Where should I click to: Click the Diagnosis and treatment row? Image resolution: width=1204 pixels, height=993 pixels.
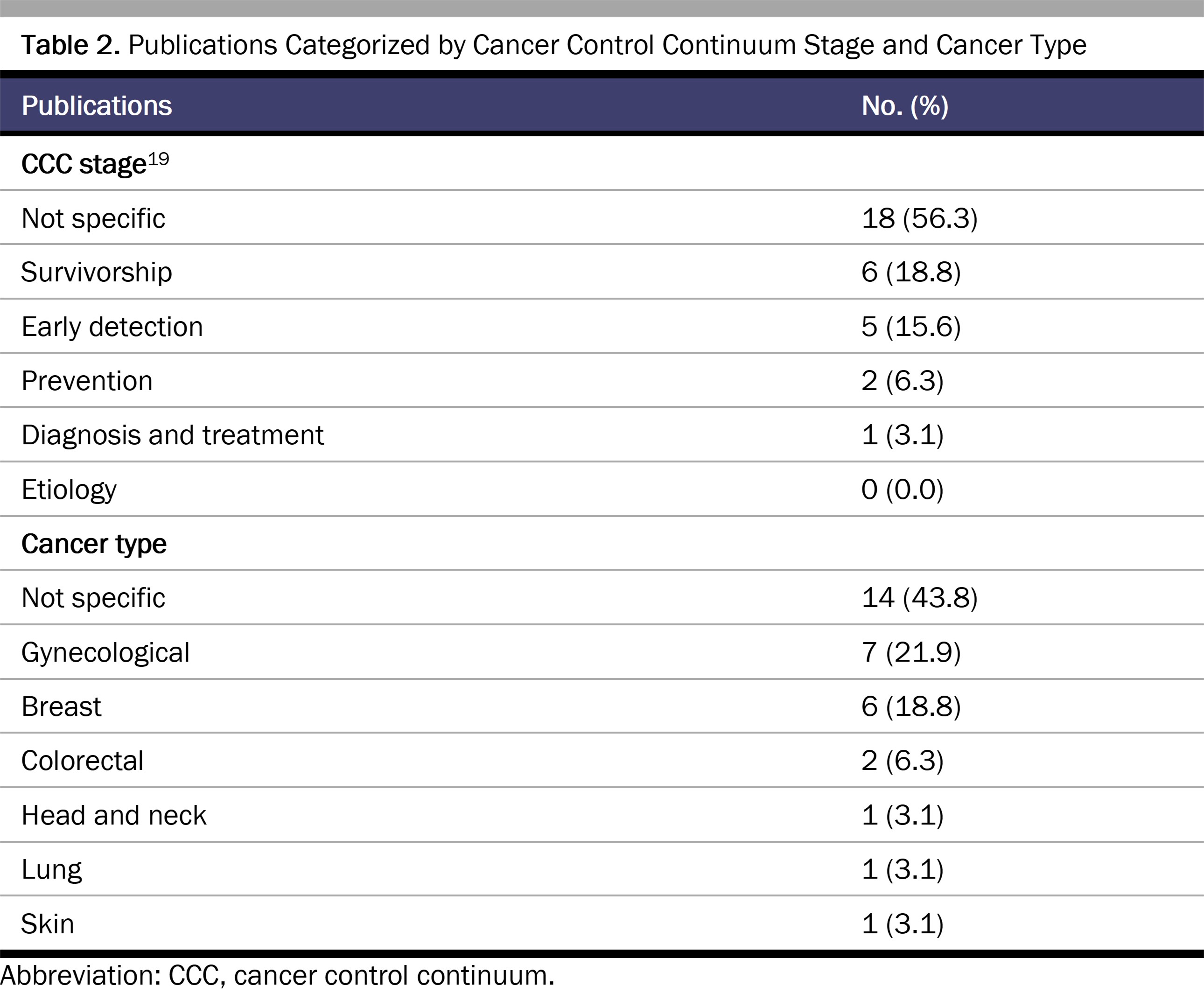point(602,435)
